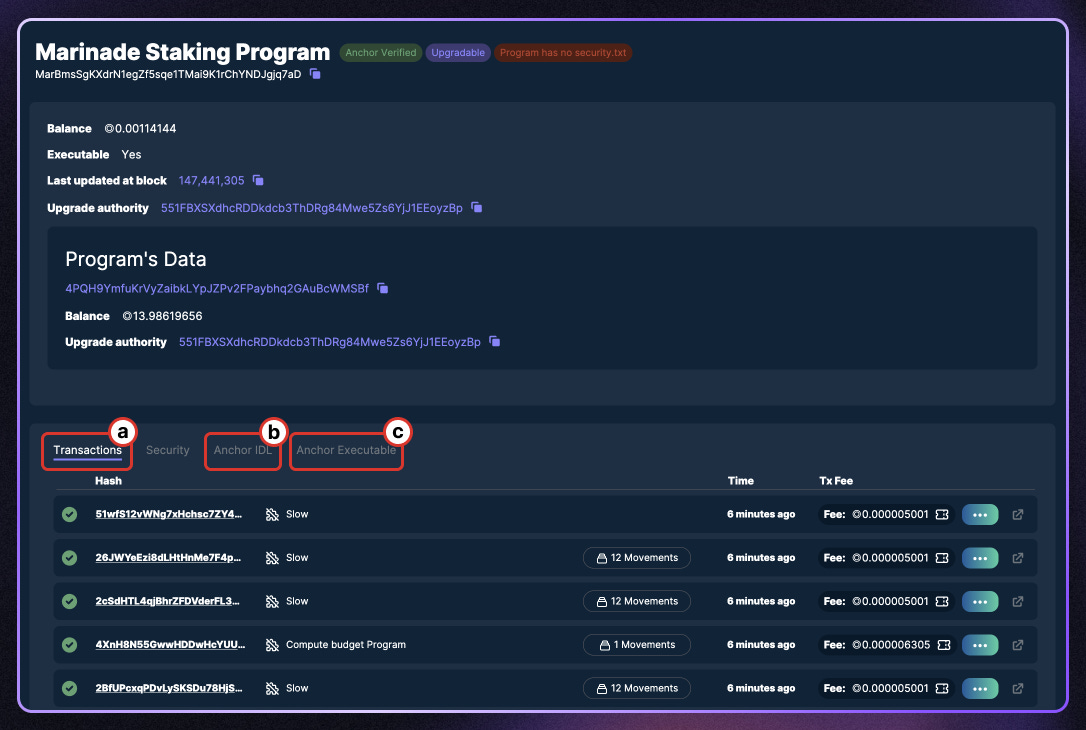
Task: Copy block number 147,441,305
Action: 258,181
